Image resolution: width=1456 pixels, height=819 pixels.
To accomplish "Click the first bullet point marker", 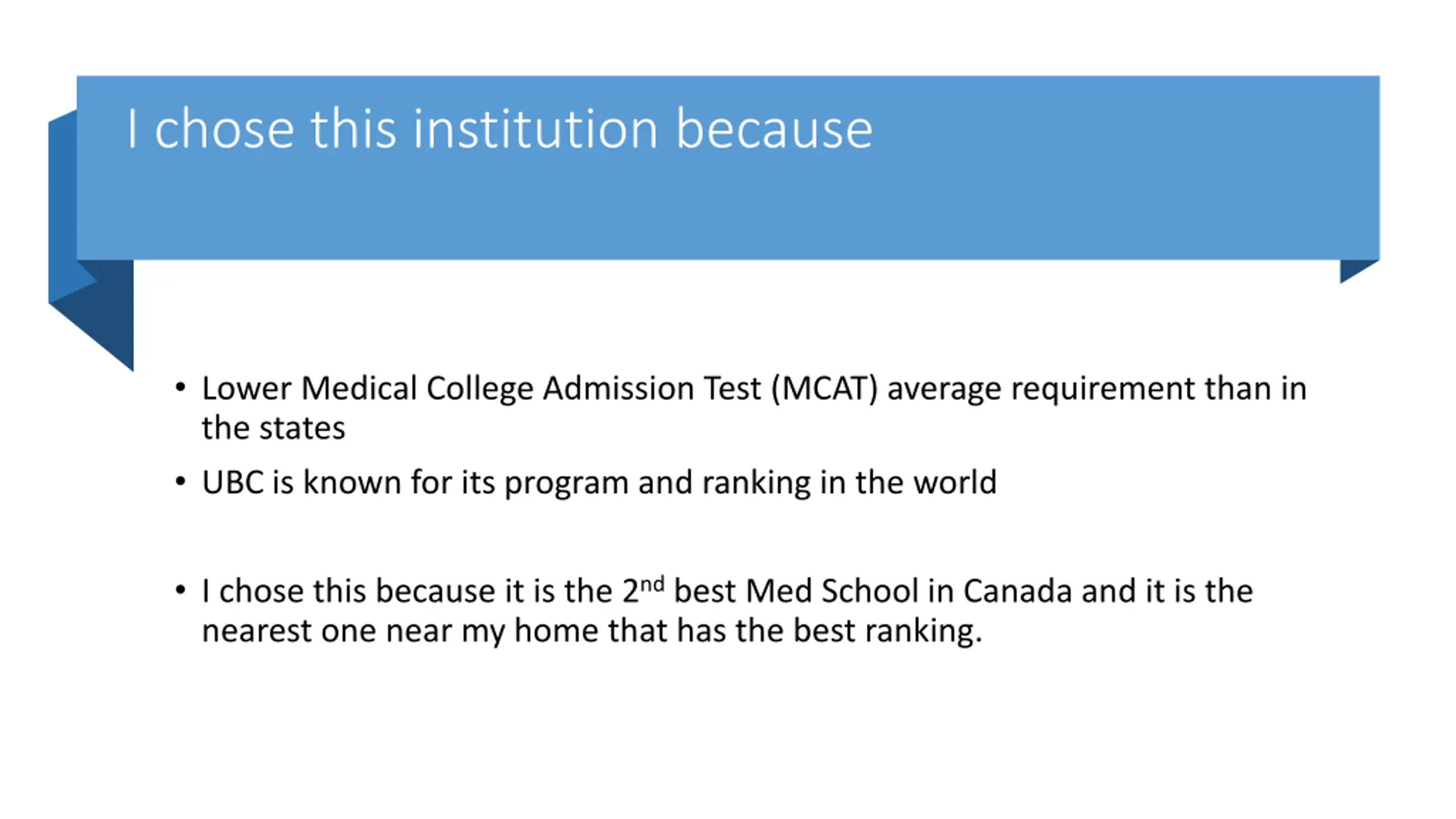I will [180, 388].
